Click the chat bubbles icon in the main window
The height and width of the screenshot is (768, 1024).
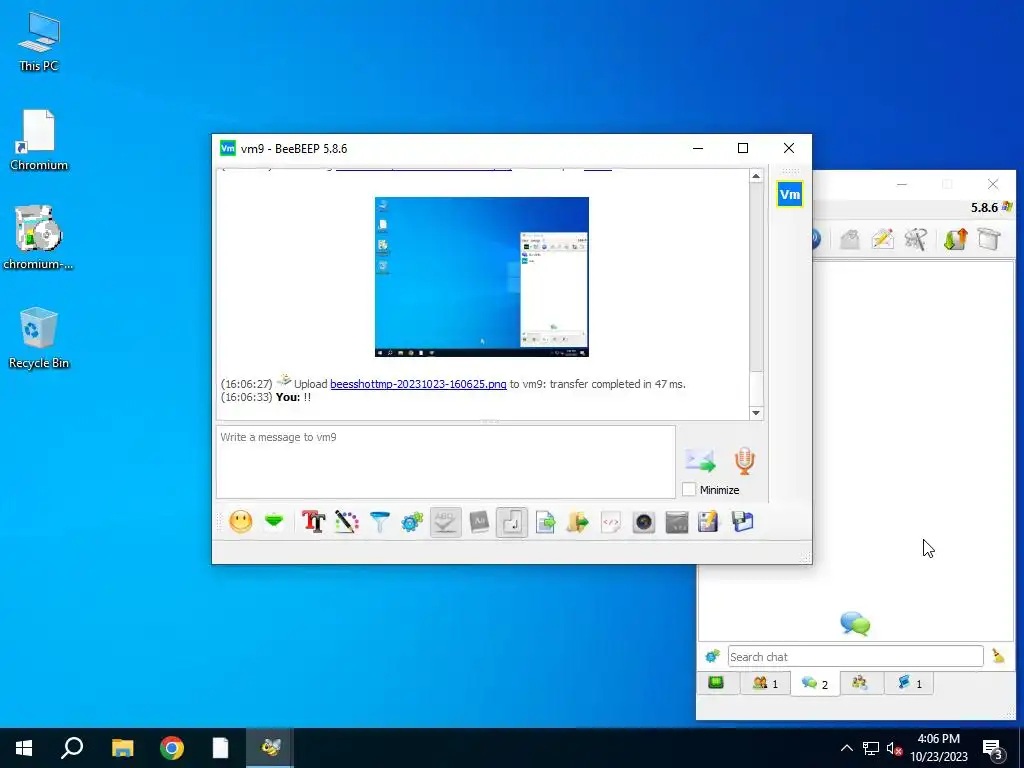855,624
